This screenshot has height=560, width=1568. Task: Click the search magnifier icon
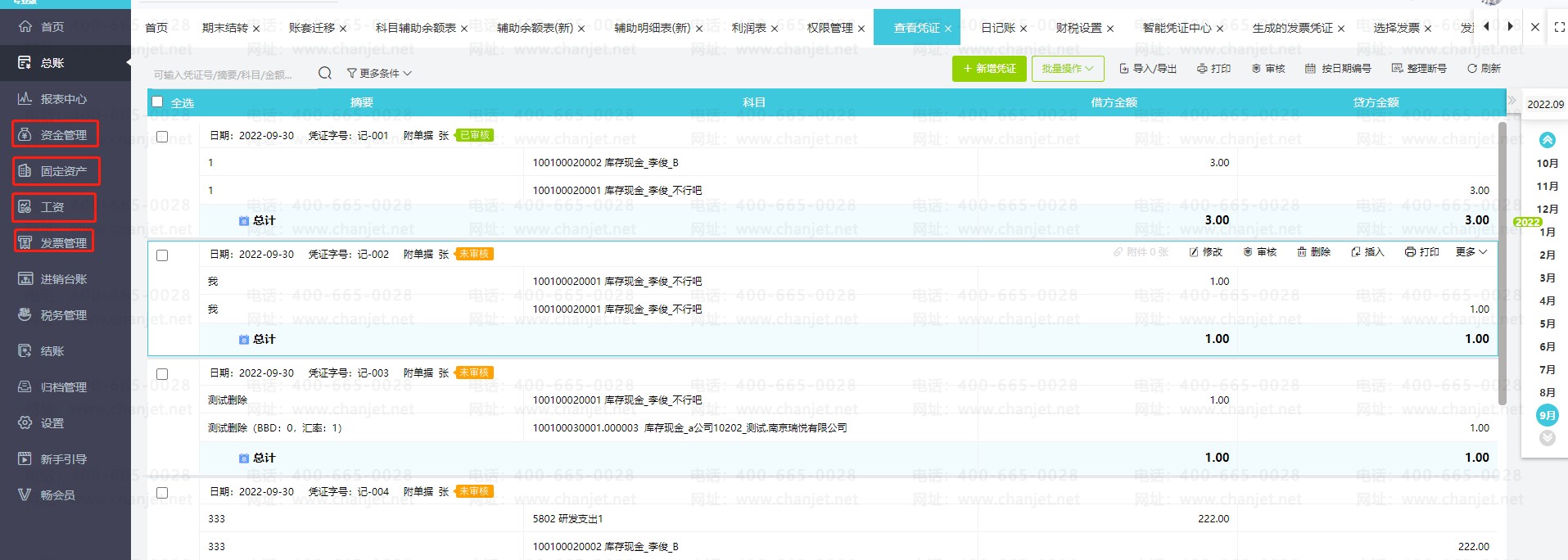coord(325,73)
